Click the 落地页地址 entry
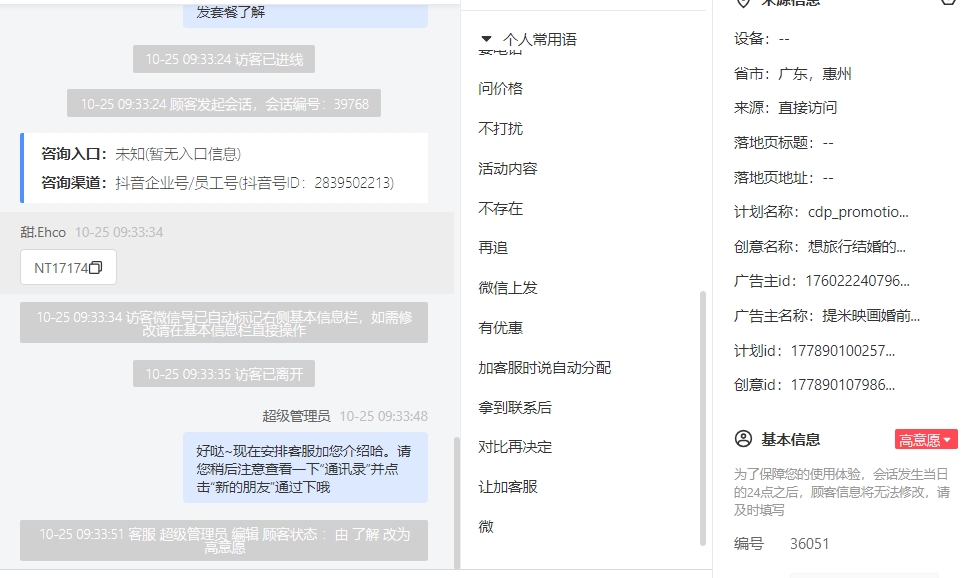The image size is (976, 578). (x=784, y=177)
